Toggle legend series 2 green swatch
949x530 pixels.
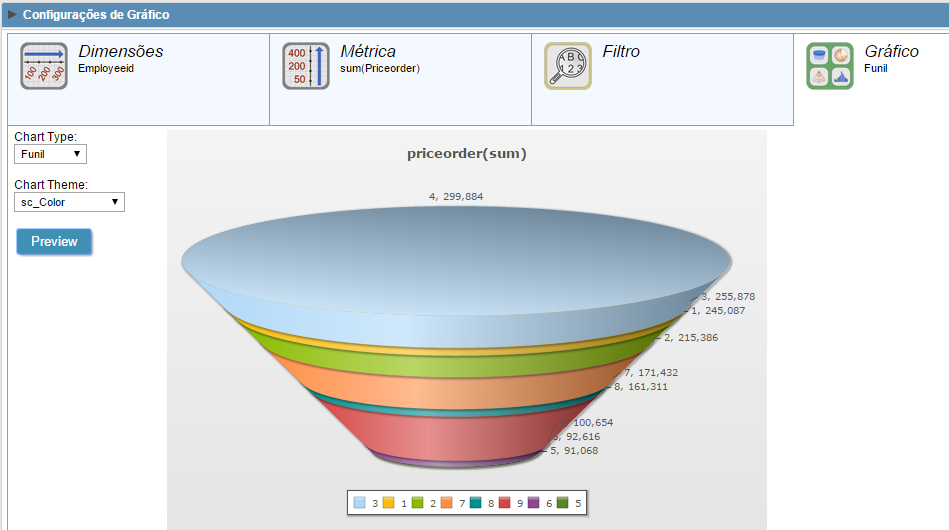click(418, 503)
